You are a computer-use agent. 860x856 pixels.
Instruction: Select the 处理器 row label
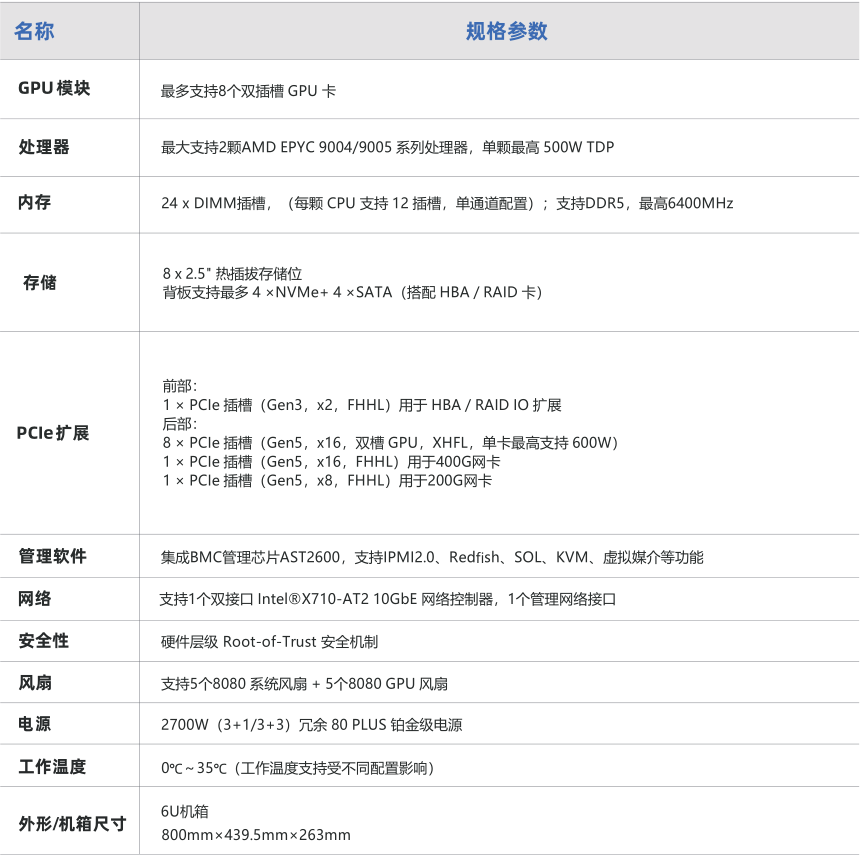click(x=44, y=146)
